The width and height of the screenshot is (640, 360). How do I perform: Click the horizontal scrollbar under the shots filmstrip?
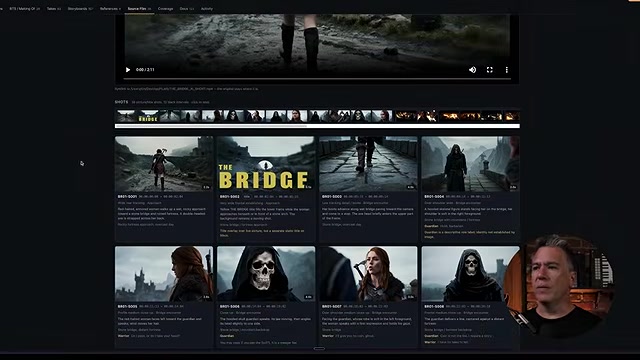317,126
